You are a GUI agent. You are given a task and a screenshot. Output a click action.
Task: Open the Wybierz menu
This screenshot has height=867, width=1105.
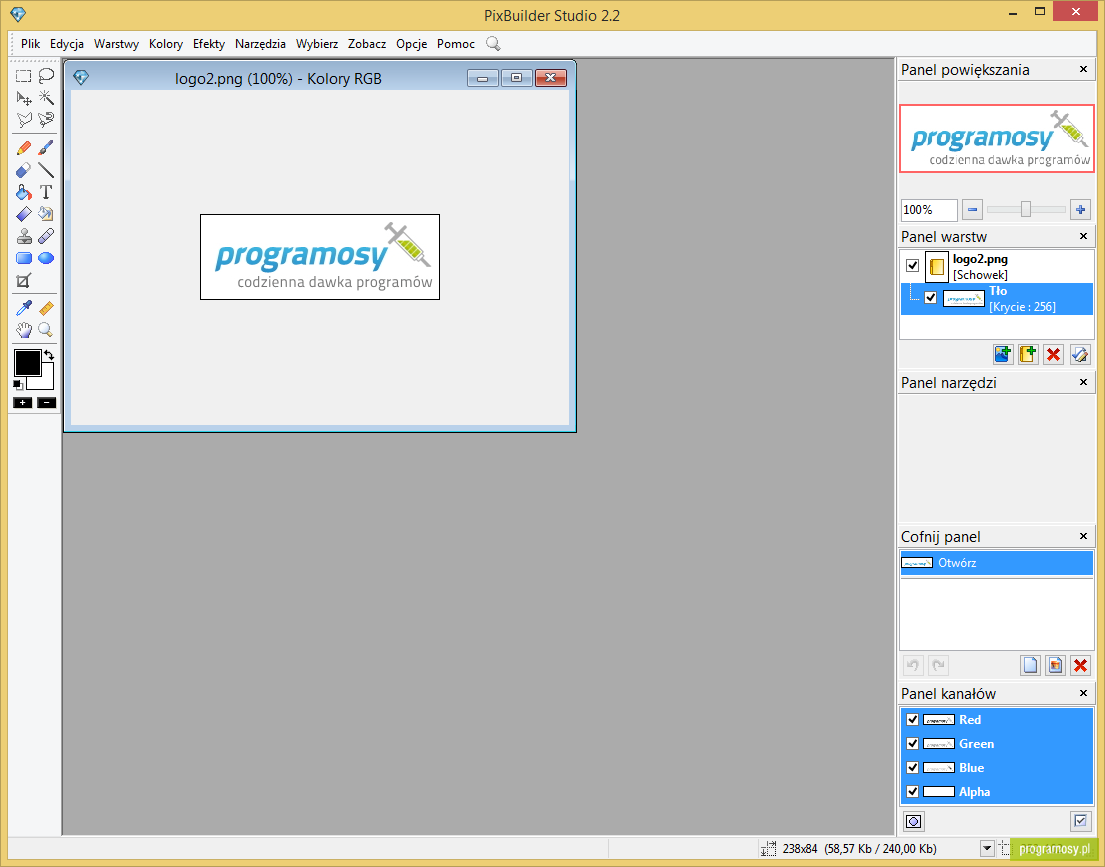tap(316, 44)
